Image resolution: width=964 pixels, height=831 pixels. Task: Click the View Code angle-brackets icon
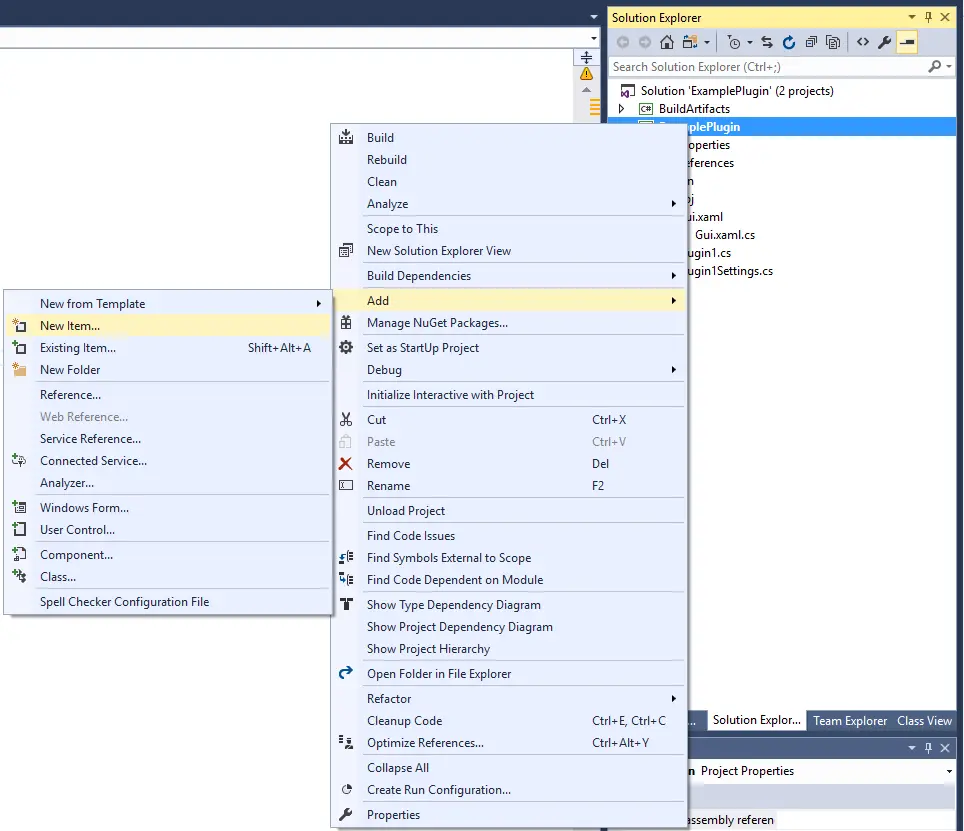click(x=863, y=42)
